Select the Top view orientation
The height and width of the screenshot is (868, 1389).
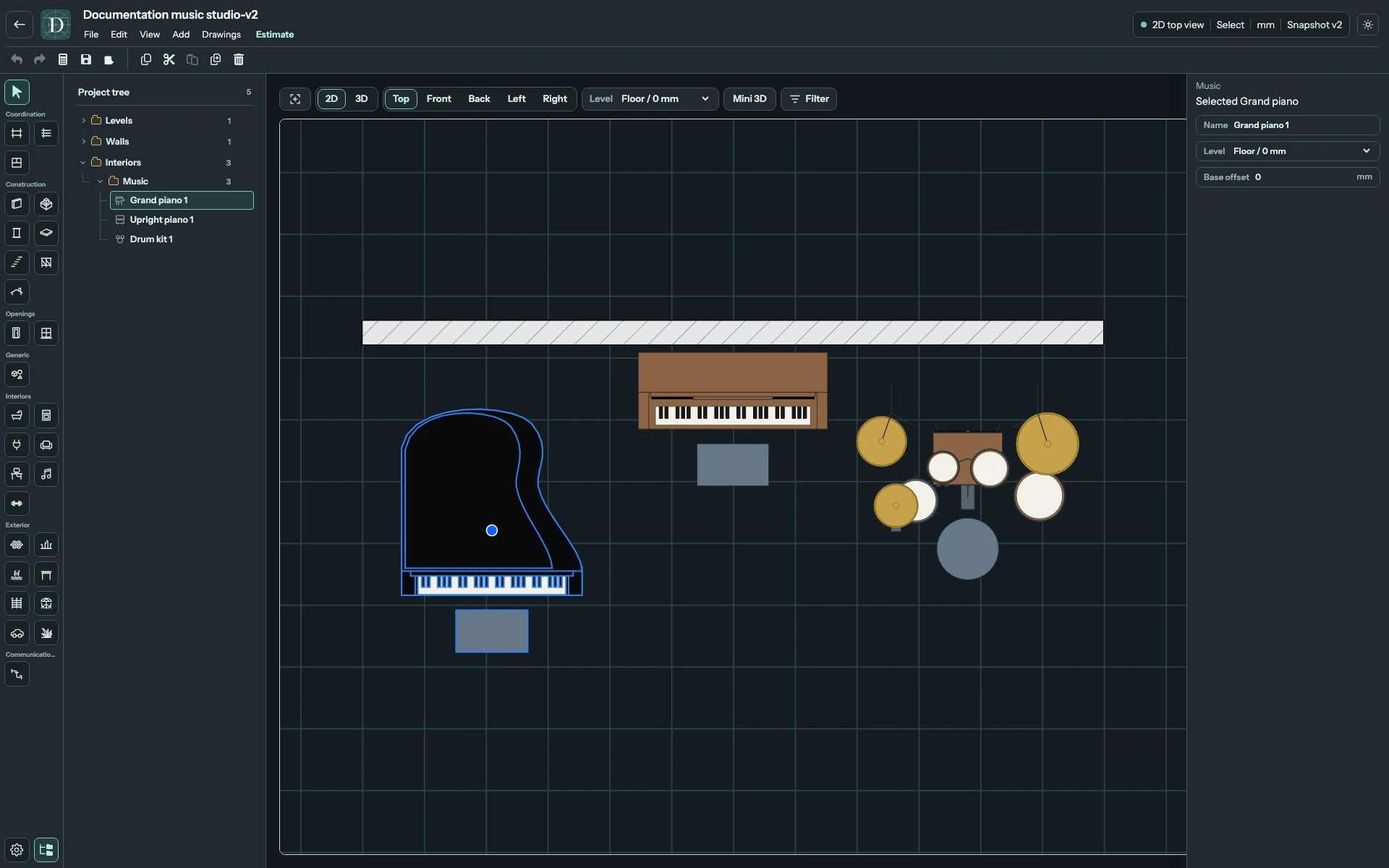tap(401, 99)
